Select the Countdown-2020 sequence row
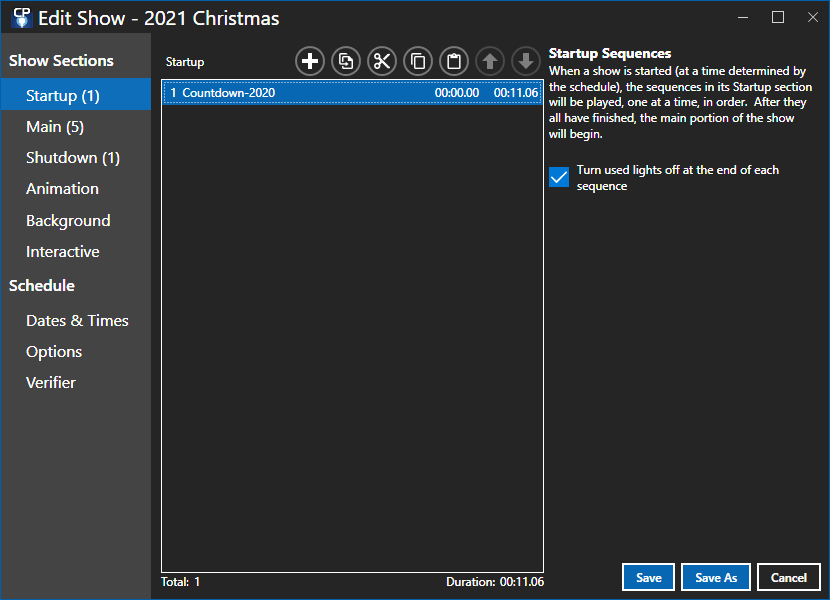Screen dimensions: 830x600 (353, 93)
